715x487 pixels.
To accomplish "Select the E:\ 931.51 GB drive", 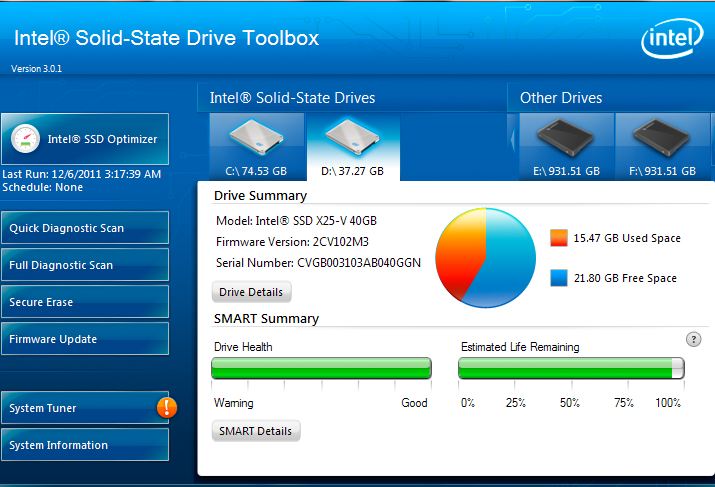I will click(566, 147).
